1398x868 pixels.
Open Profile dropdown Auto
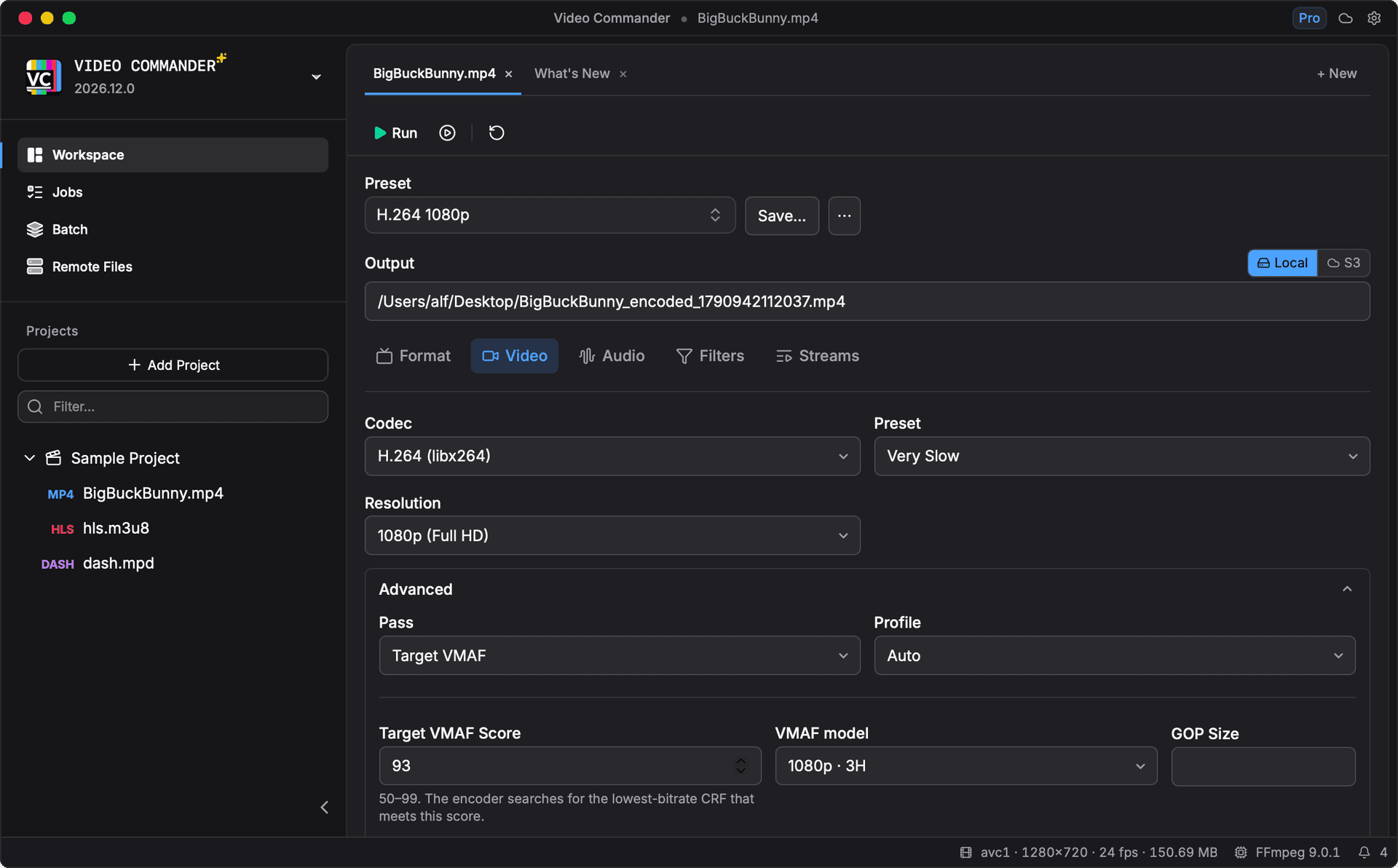click(1115, 655)
